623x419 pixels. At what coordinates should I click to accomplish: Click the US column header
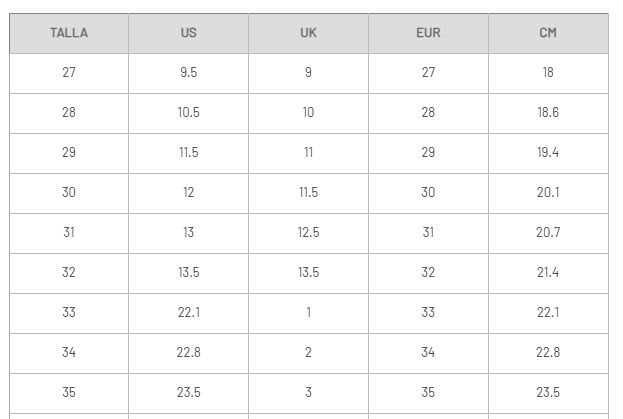(x=188, y=33)
